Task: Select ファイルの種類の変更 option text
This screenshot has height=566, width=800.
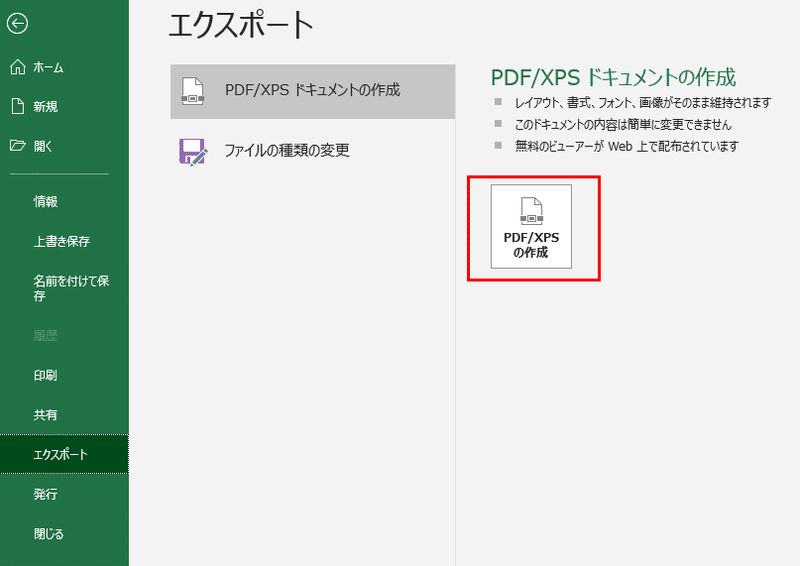Action: [x=287, y=151]
